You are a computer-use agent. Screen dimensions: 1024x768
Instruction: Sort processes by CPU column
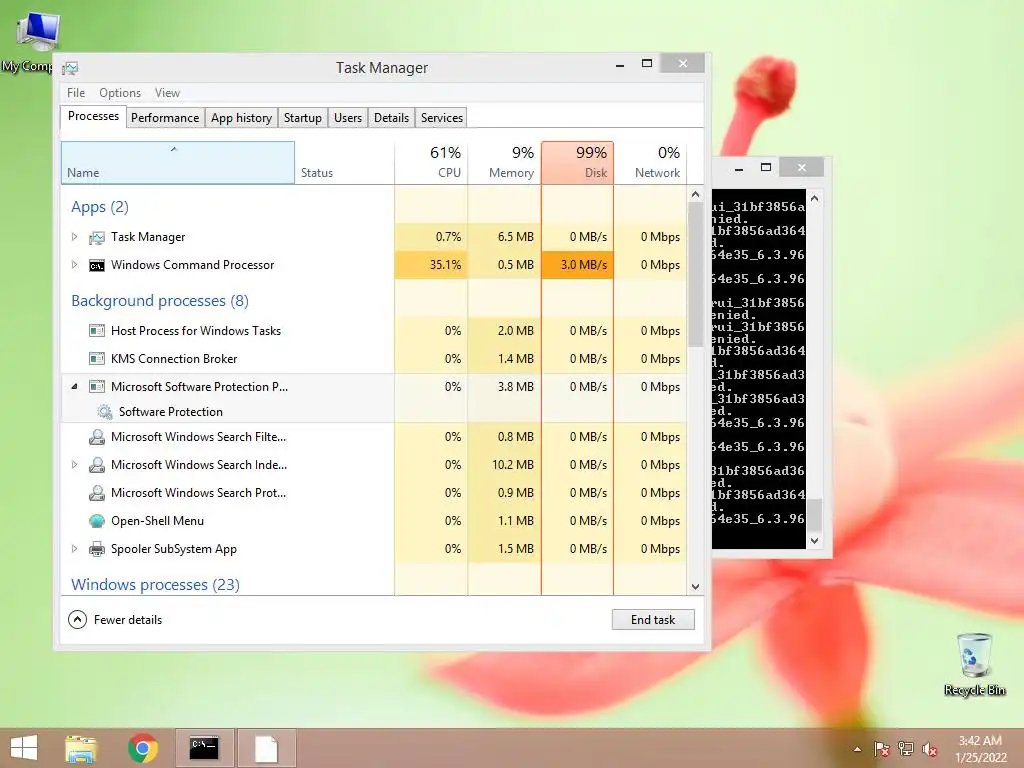click(431, 163)
